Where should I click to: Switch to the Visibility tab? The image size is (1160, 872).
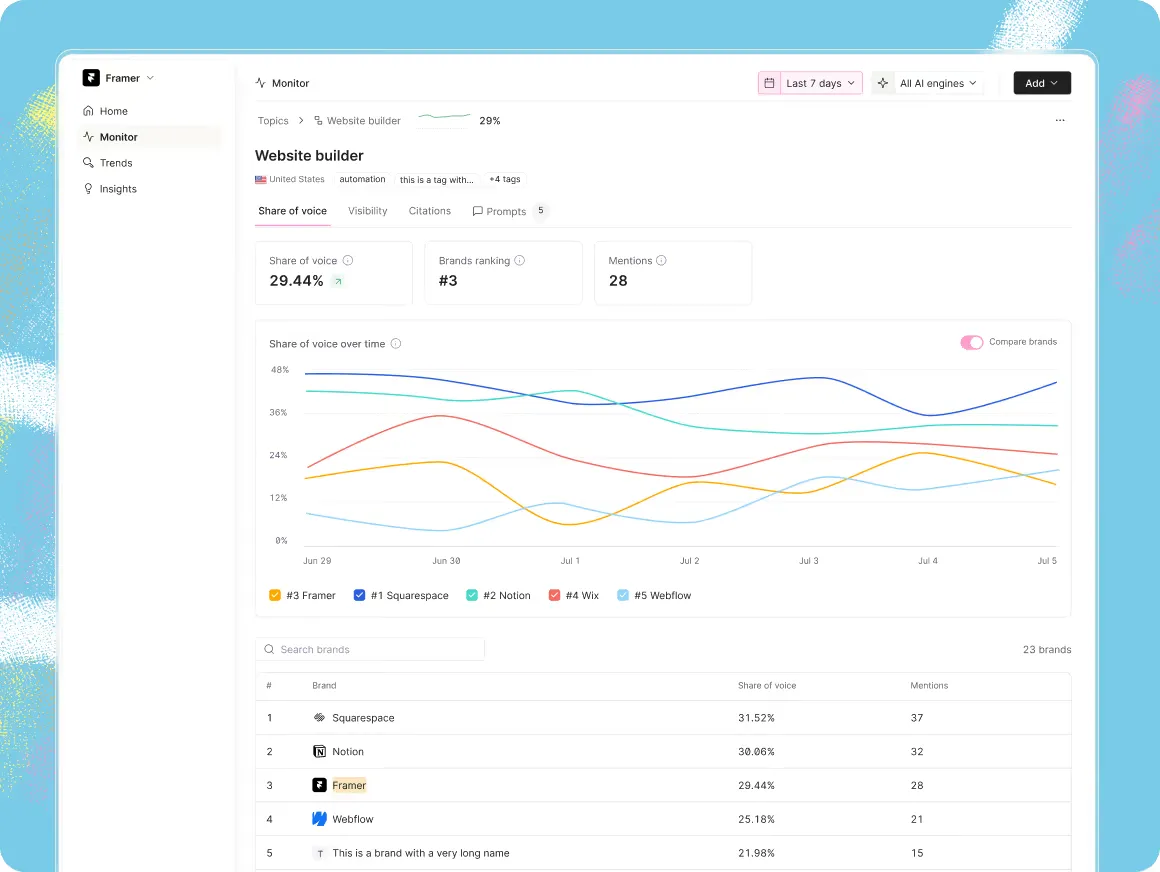(x=368, y=211)
